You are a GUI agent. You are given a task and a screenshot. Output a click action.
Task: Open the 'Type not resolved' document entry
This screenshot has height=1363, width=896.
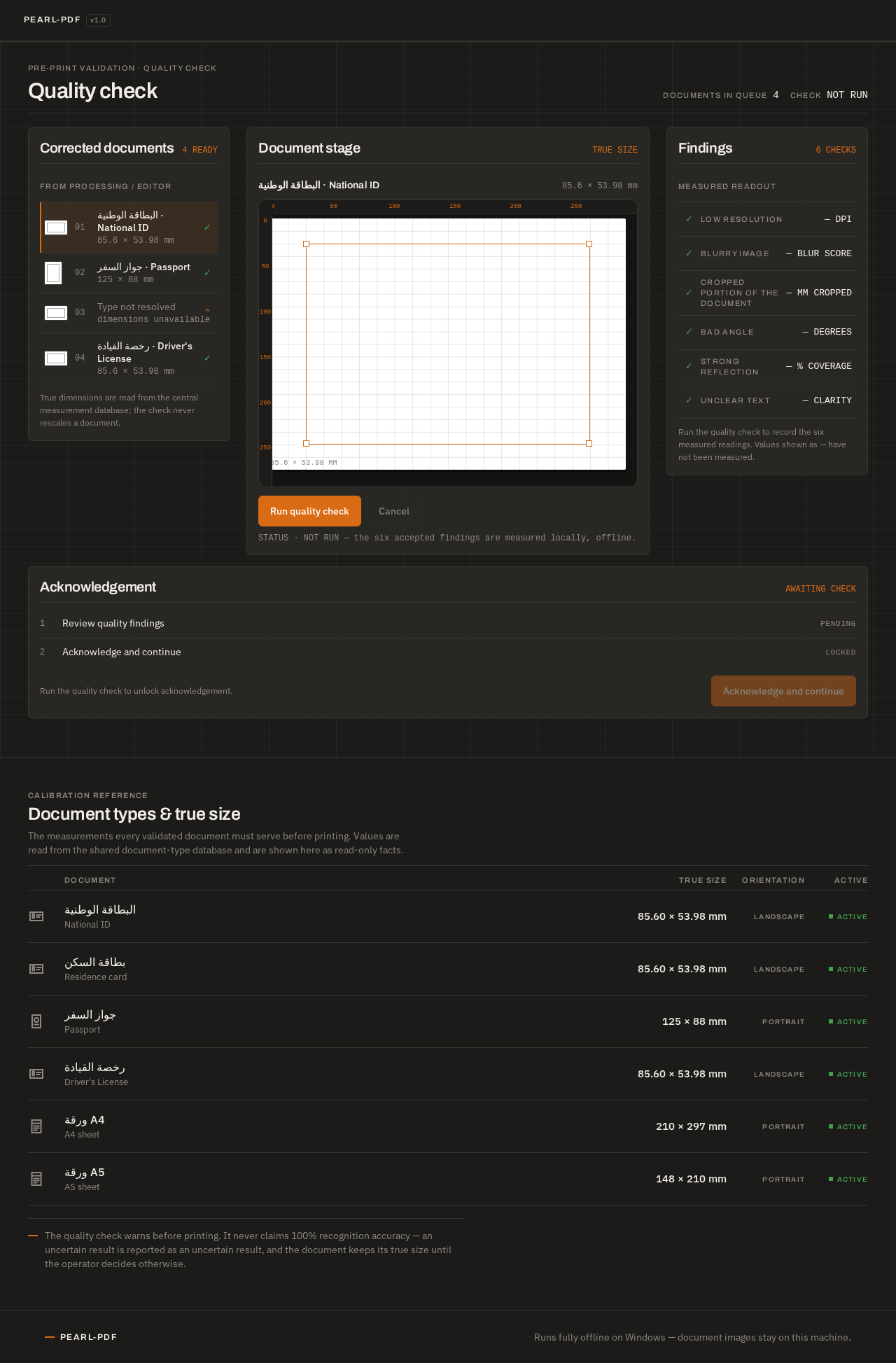pyautogui.click(x=129, y=313)
